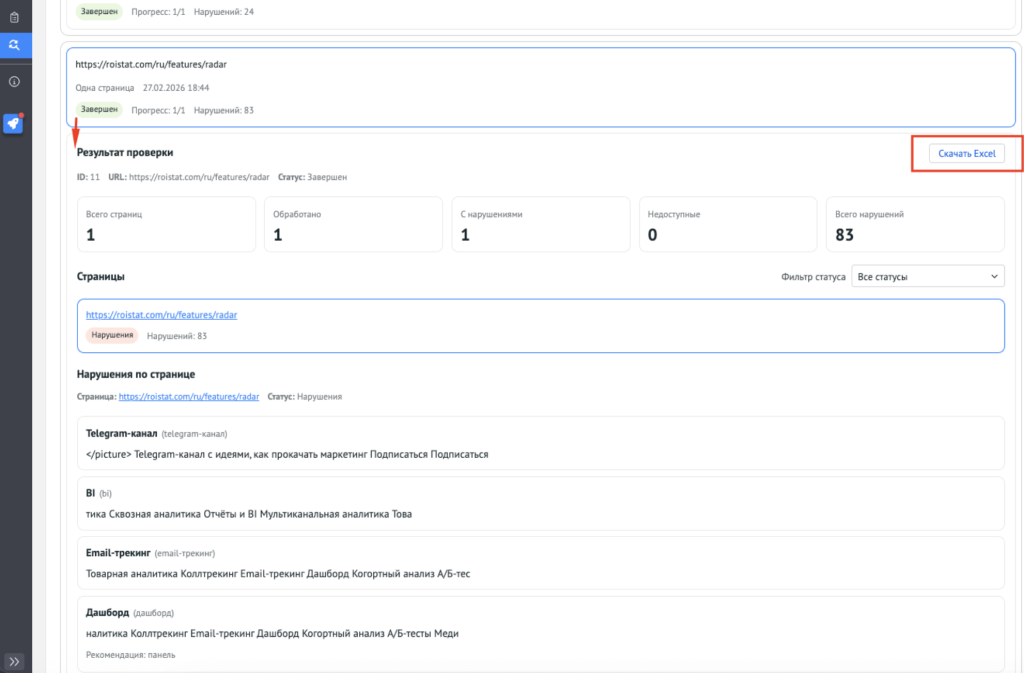Click the Дашборд violation card

click(x=540, y=632)
